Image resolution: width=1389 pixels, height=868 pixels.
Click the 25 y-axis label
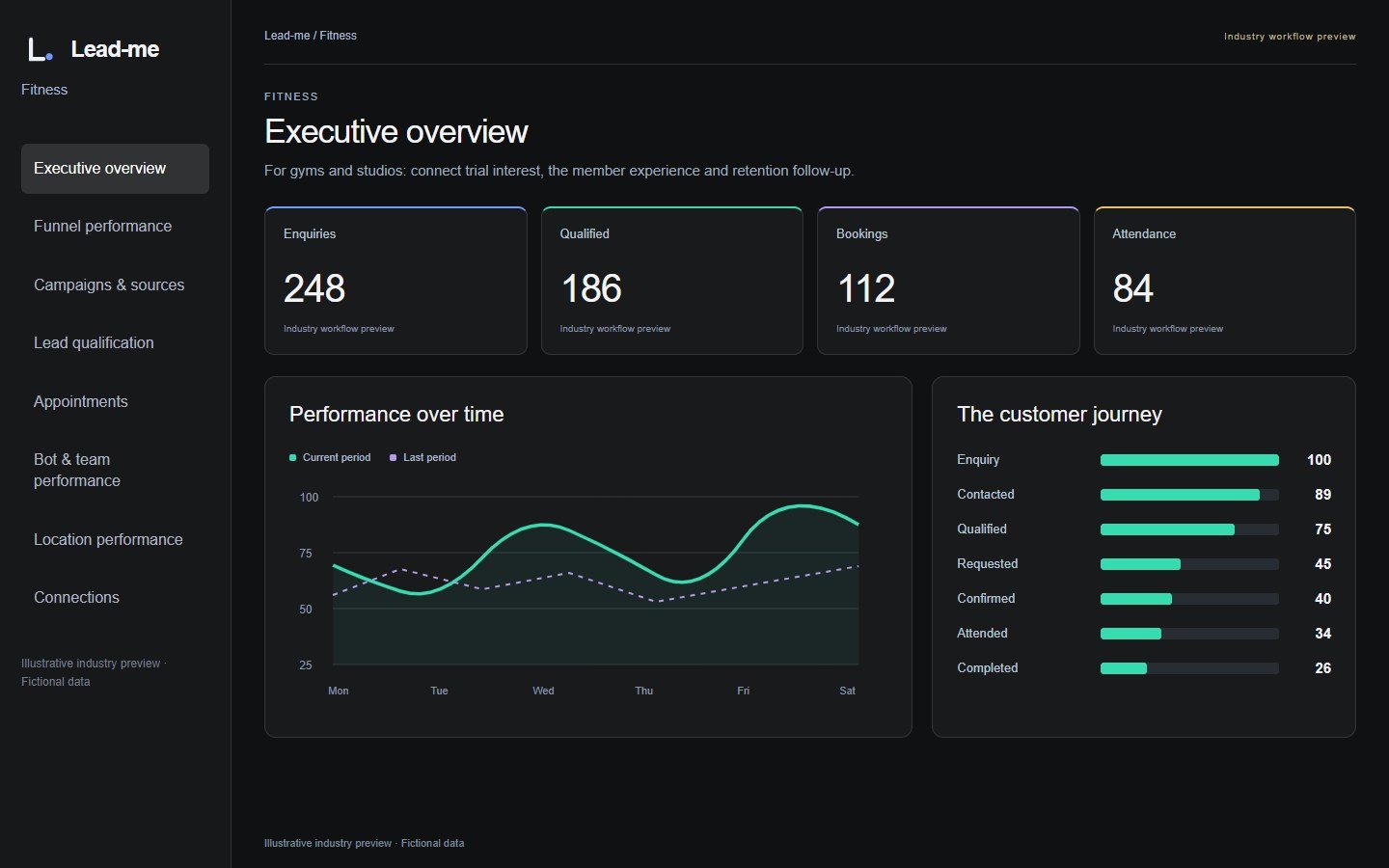[306, 665]
